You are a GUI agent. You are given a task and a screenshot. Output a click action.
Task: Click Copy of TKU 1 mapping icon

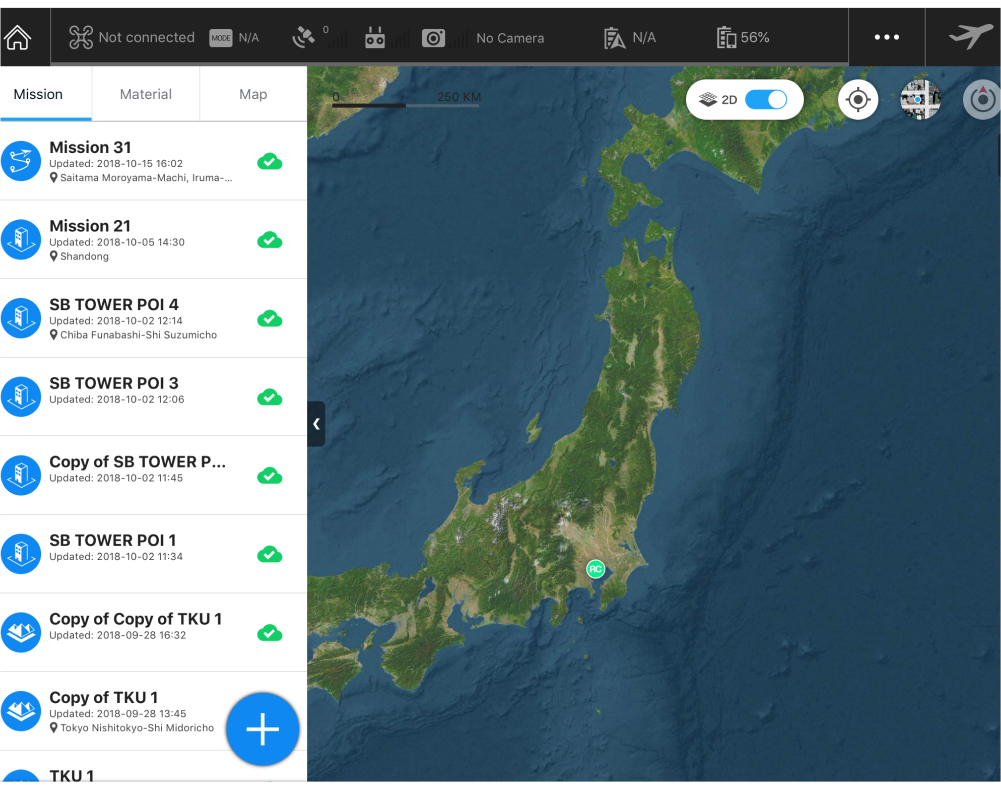[x=21, y=710]
